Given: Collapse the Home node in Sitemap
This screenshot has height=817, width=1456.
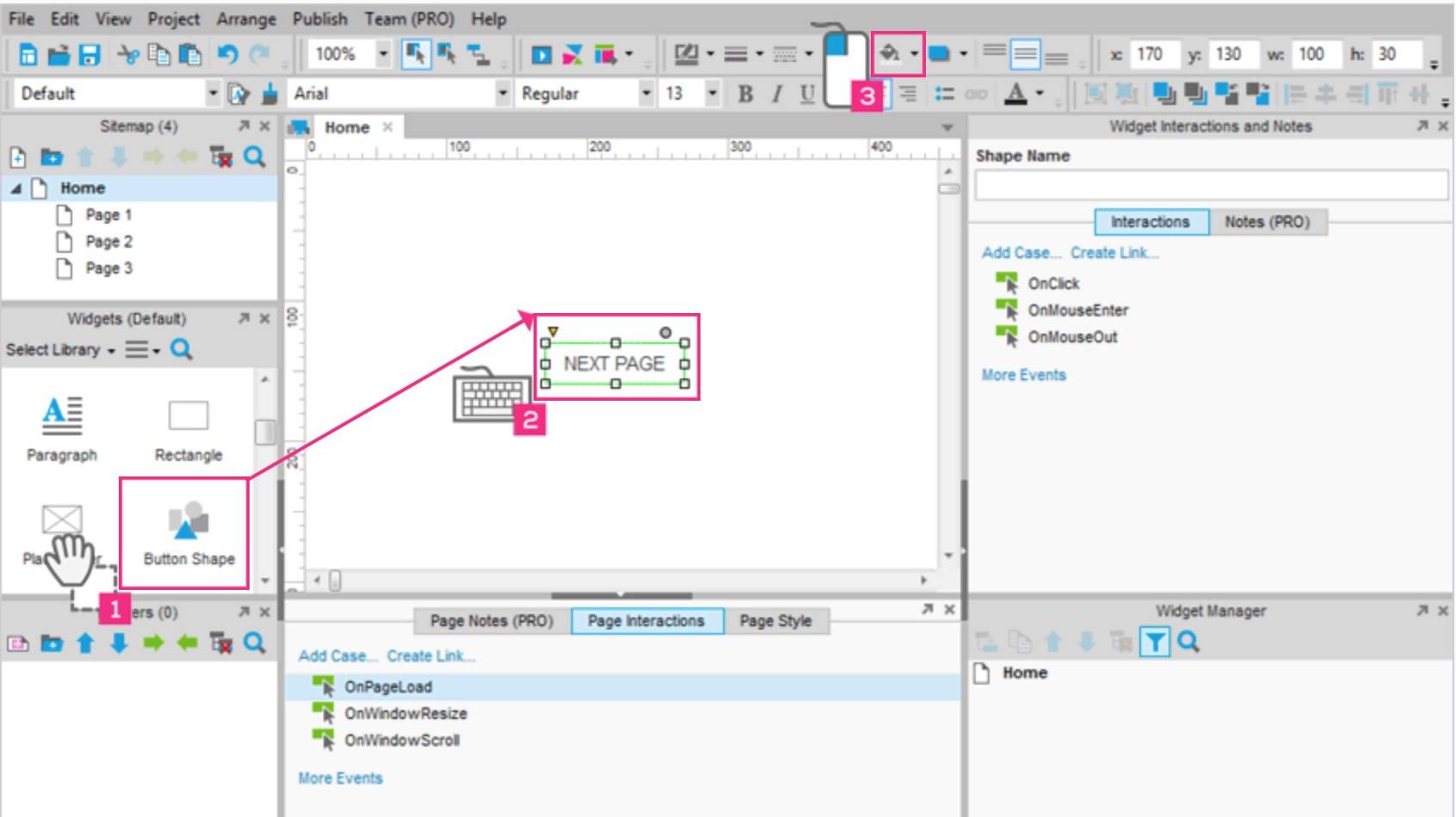Looking at the screenshot, I should click(15, 188).
